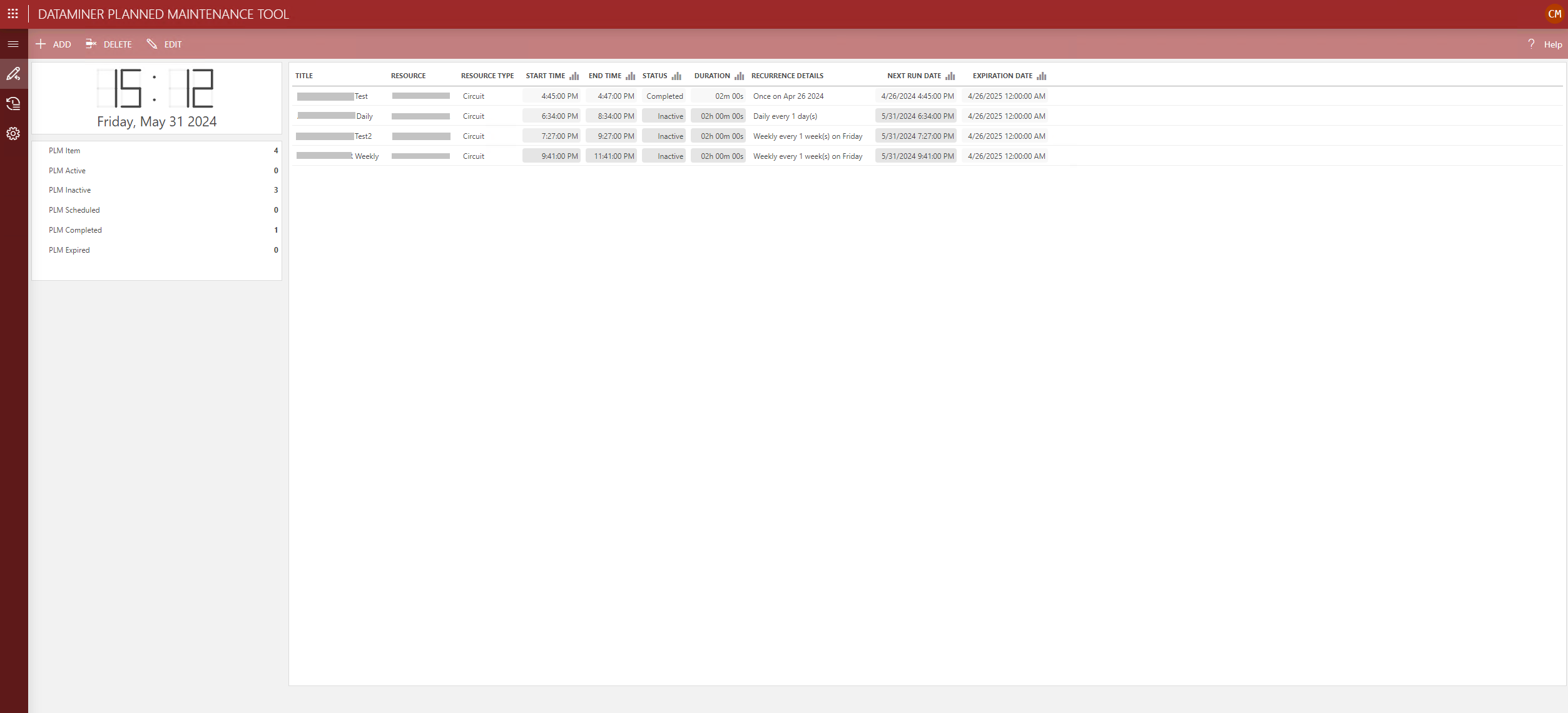
Task: Click the 11:41:00 PM end time cell
Action: 611,156
